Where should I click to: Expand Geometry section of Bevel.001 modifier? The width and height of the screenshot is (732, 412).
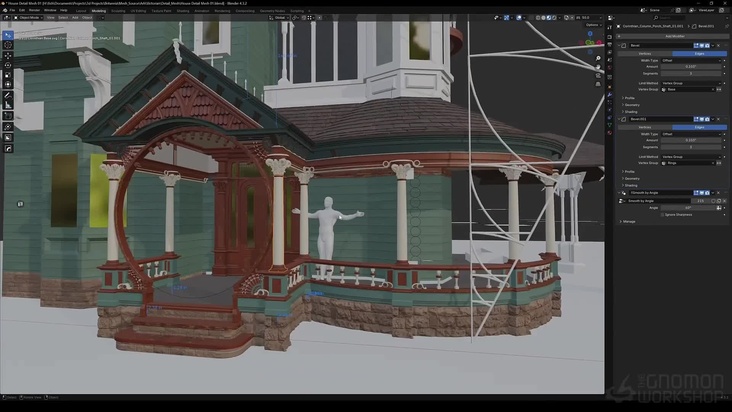pos(631,179)
